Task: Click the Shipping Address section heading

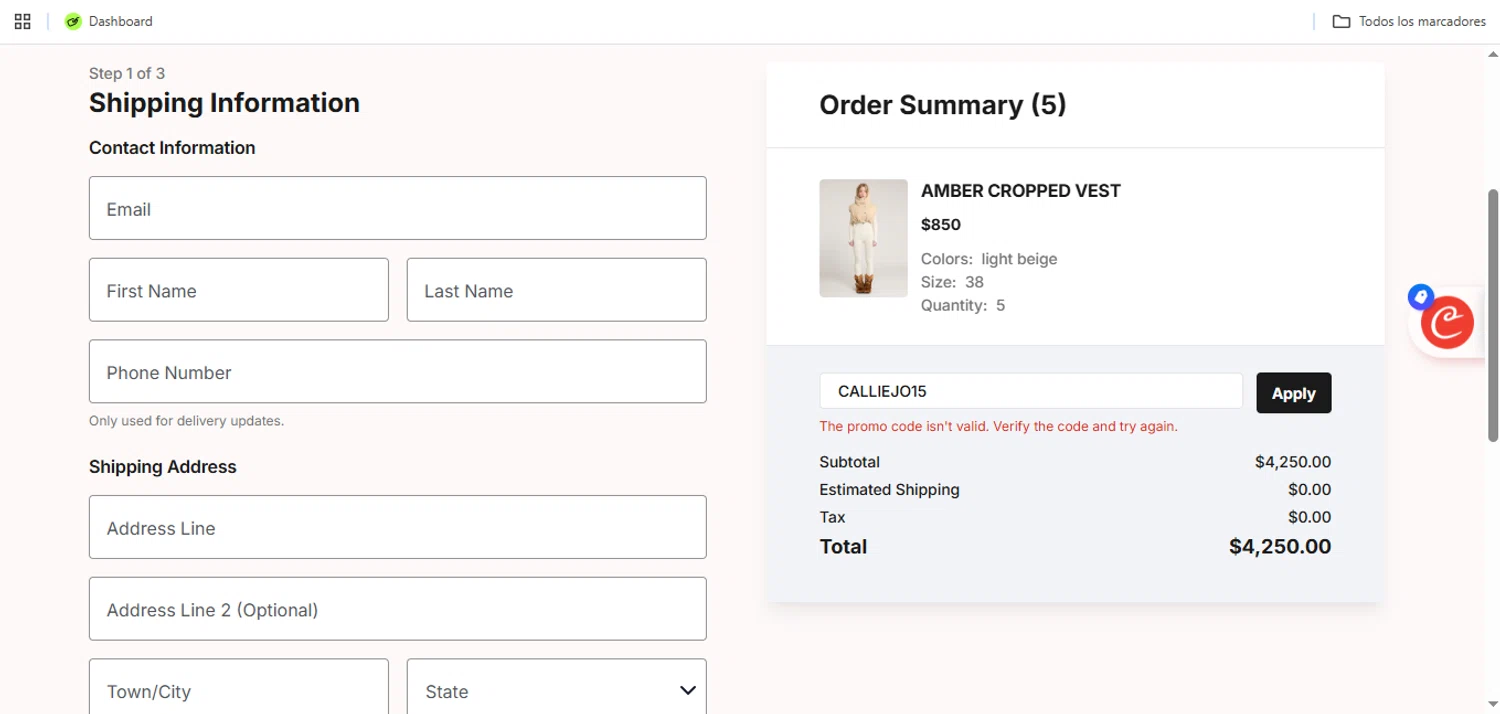Action: pyautogui.click(x=163, y=467)
